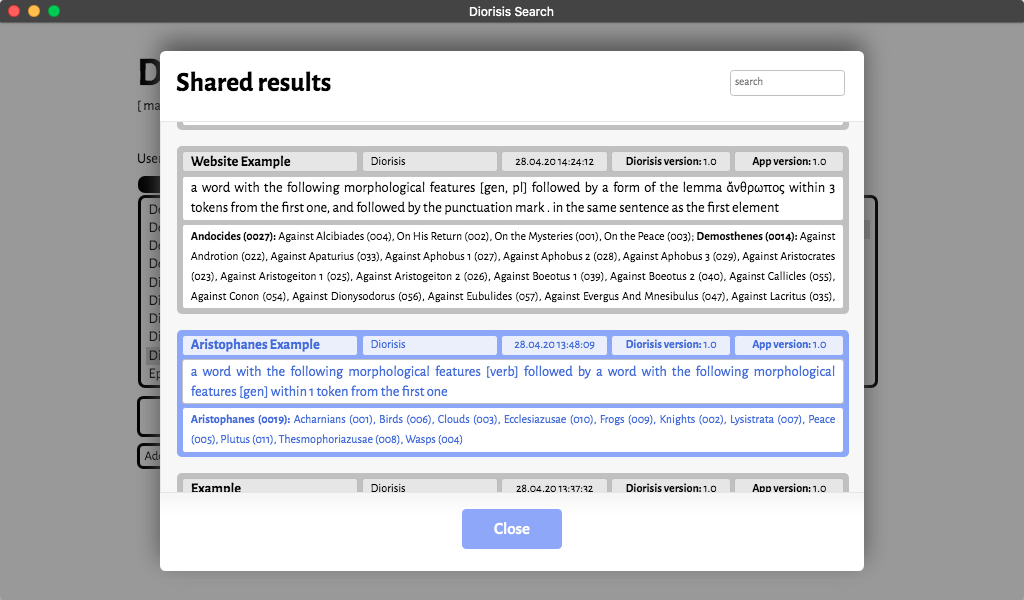Image resolution: width=1024 pixels, height=600 pixels.
Task: Click the 28.04.20 14:24:12 date stamp
Action: pyautogui.click(x=554, y=161)
